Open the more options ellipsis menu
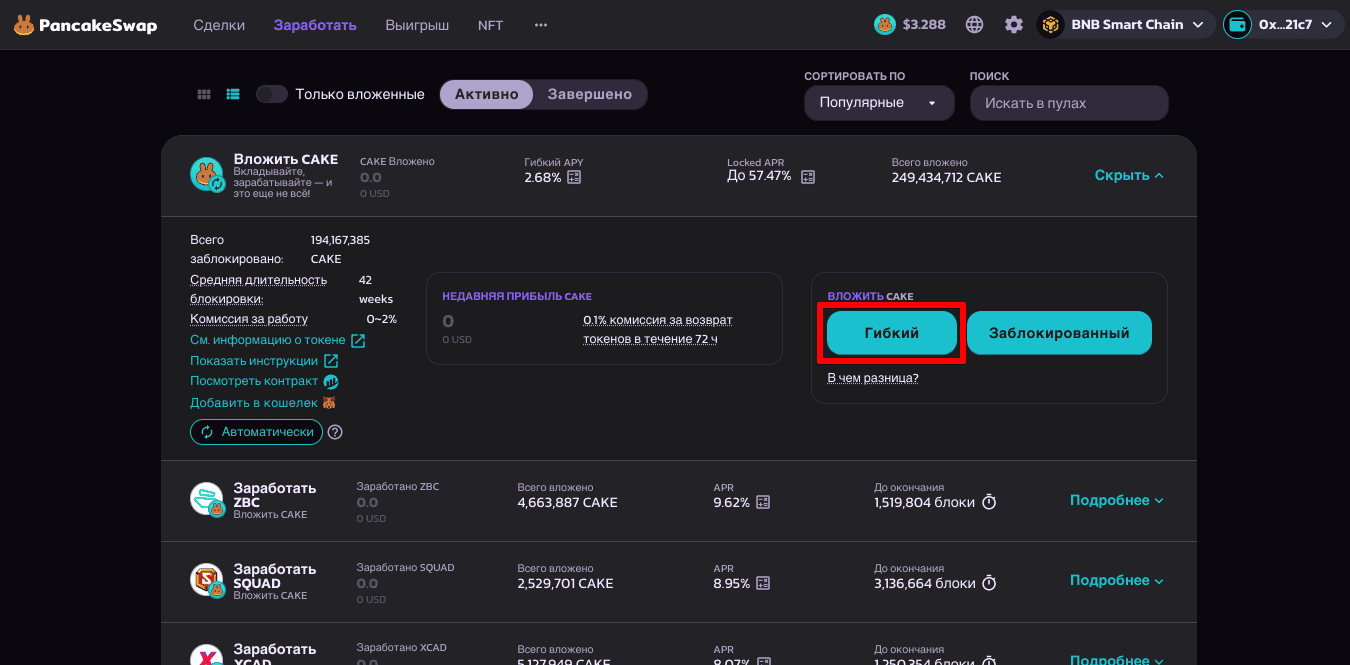 coord(541,25)
